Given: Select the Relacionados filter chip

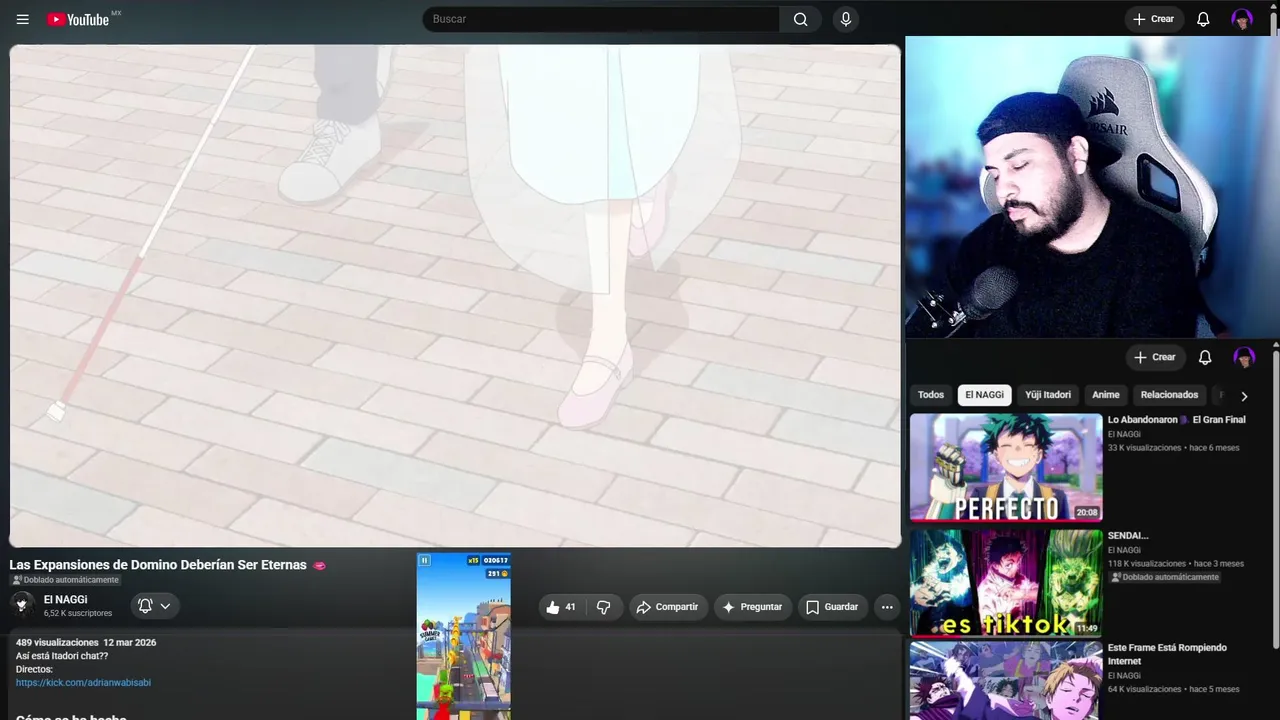Looking at the screenshot, I should tap(1169, 395).
